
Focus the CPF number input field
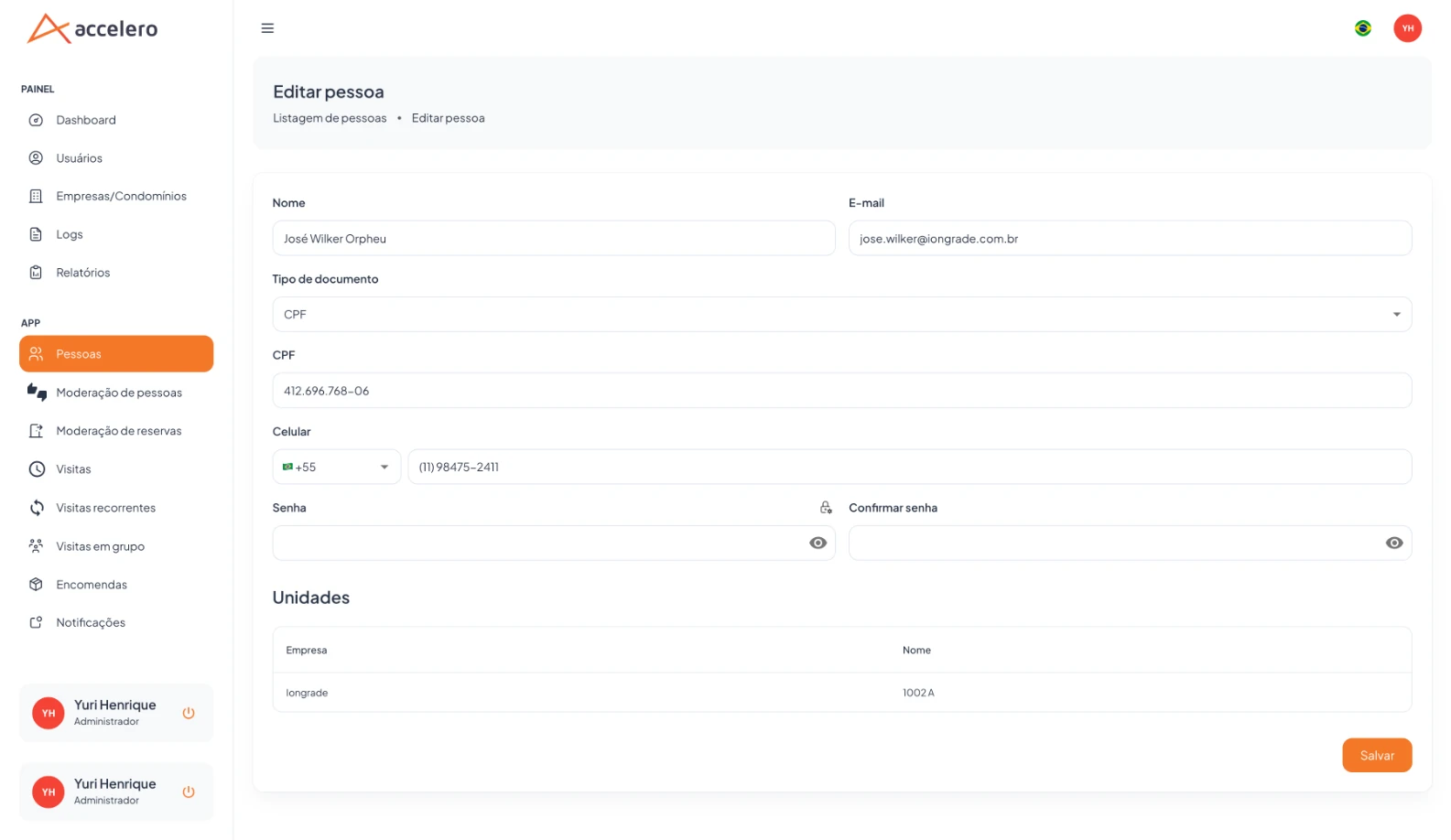click(841, 391)
